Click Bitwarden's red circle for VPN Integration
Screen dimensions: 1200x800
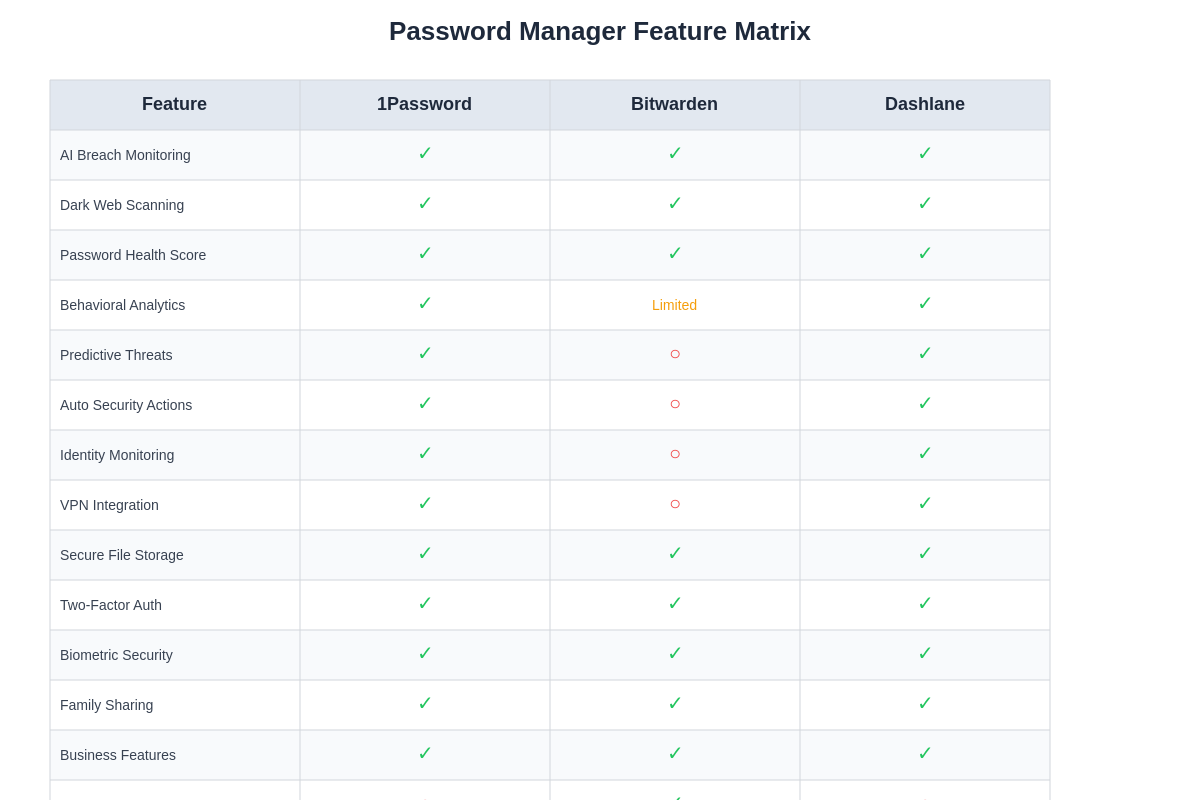675,504
